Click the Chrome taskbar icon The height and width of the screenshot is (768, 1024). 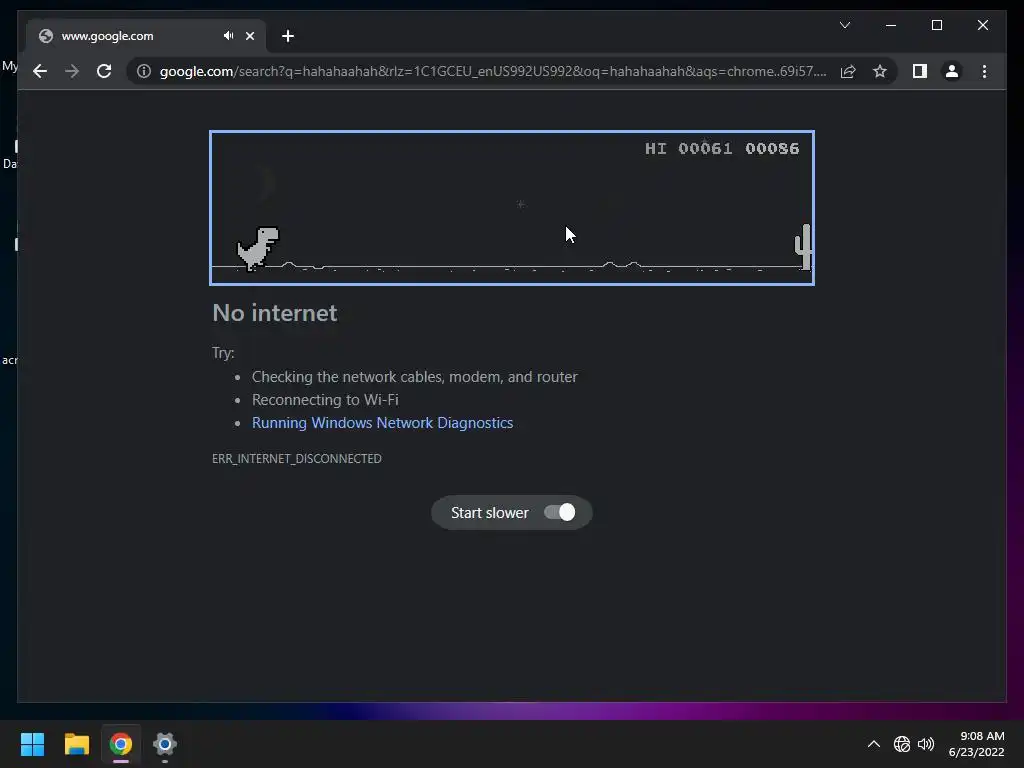[x=121, y=744]
